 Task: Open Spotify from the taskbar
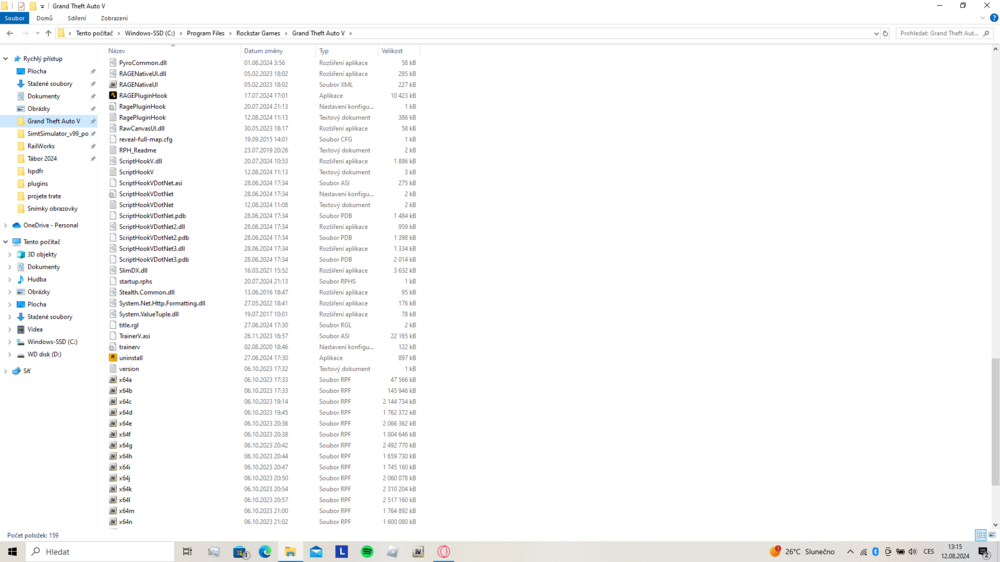coord(367,552)
